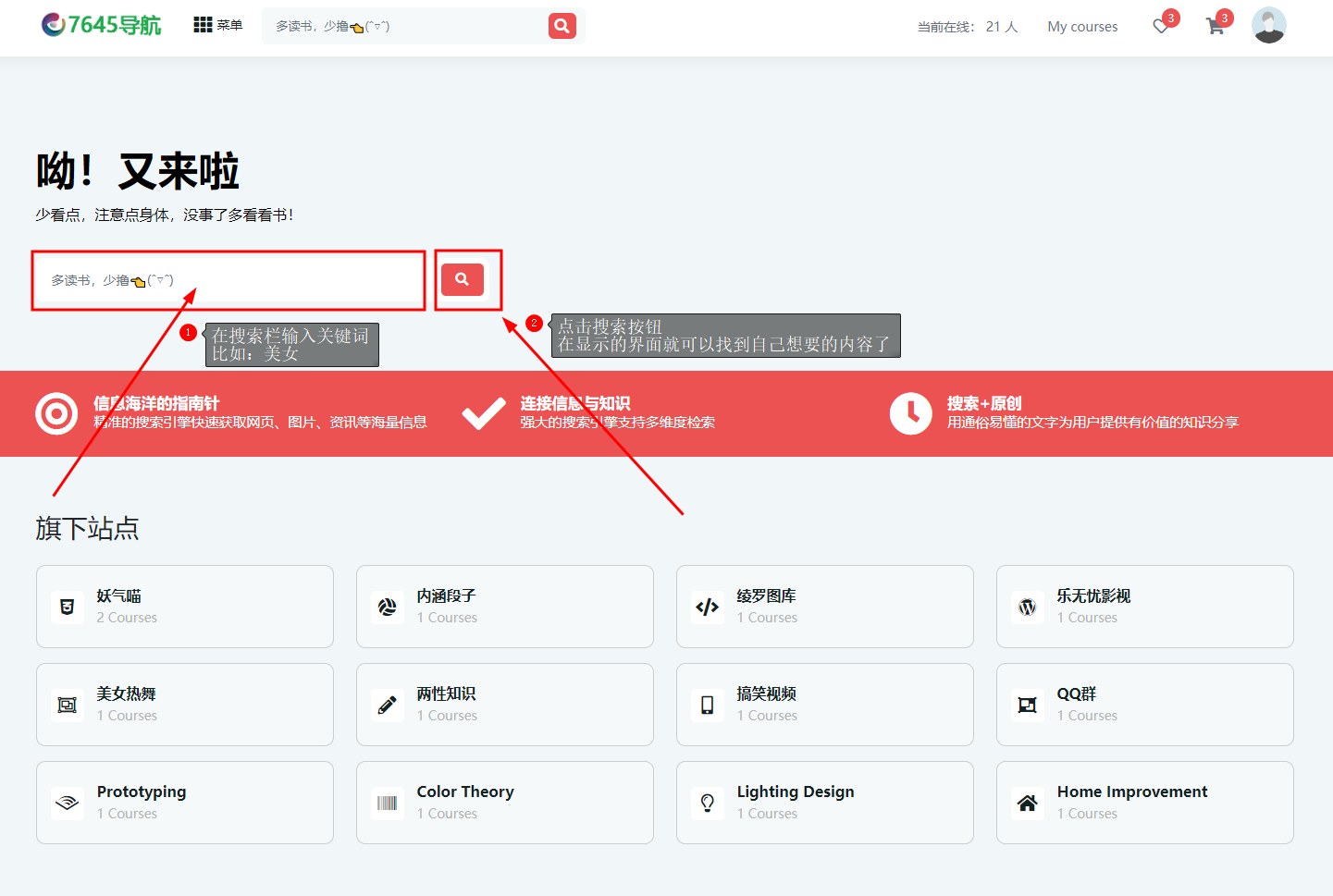Click the Lighting Design lightbulb icon
Screen dimensions: 1333x896
point(708,803)
